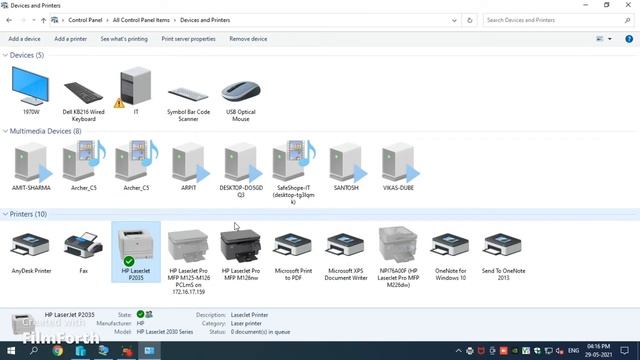Viewport: 640px width, 360px height.
Task: Click the back navigation arrow
Action: point(9,20)
